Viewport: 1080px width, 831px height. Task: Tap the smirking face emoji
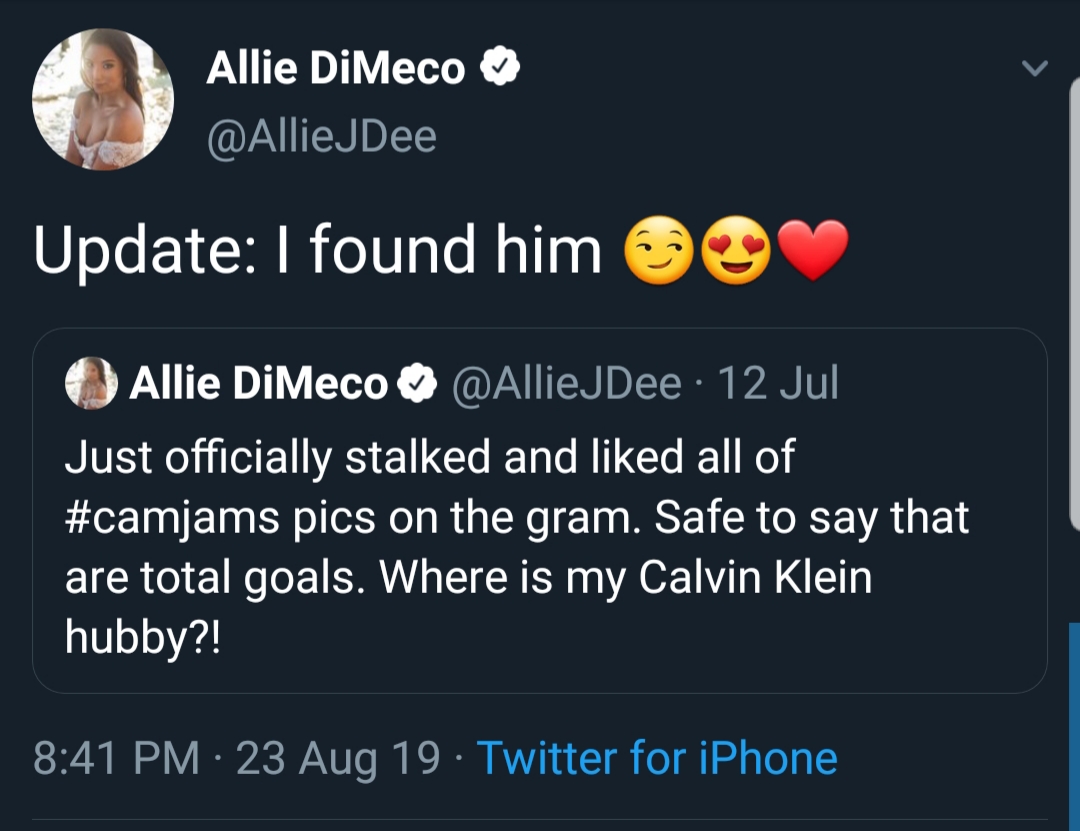pyautogui.click(x=658, y=249)
